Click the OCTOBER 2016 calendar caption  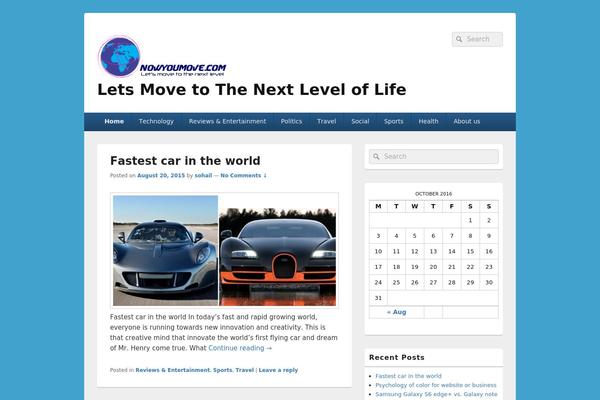coord(434,194)
